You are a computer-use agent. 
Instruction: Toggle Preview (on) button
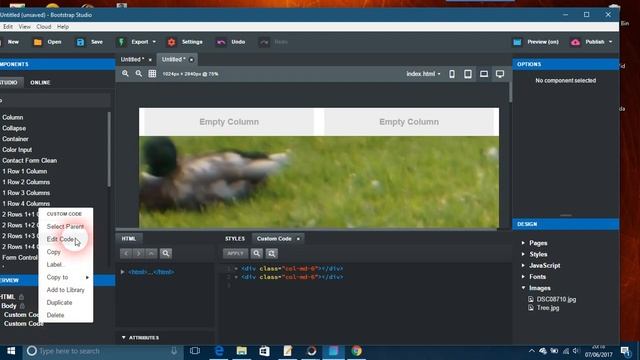pos(536,42)
